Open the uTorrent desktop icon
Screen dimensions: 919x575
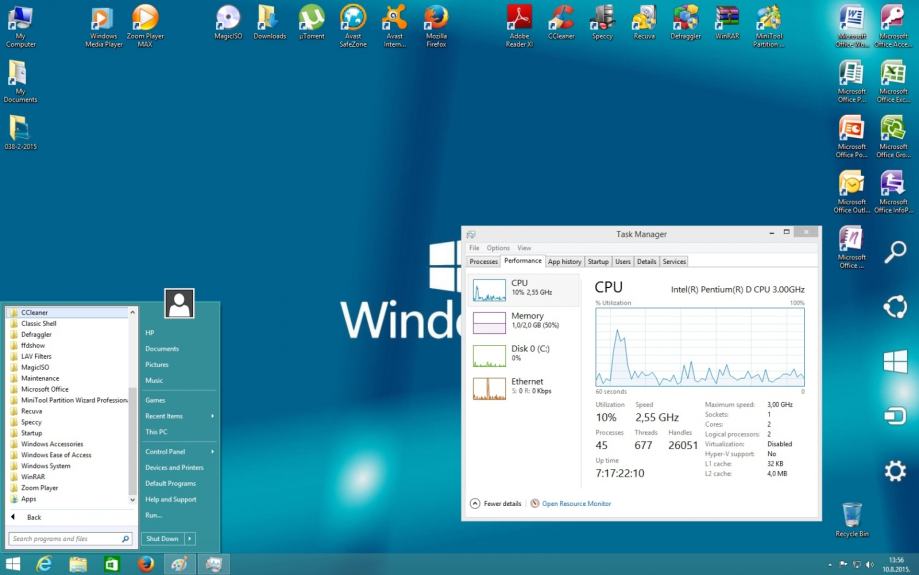[312, 17]
